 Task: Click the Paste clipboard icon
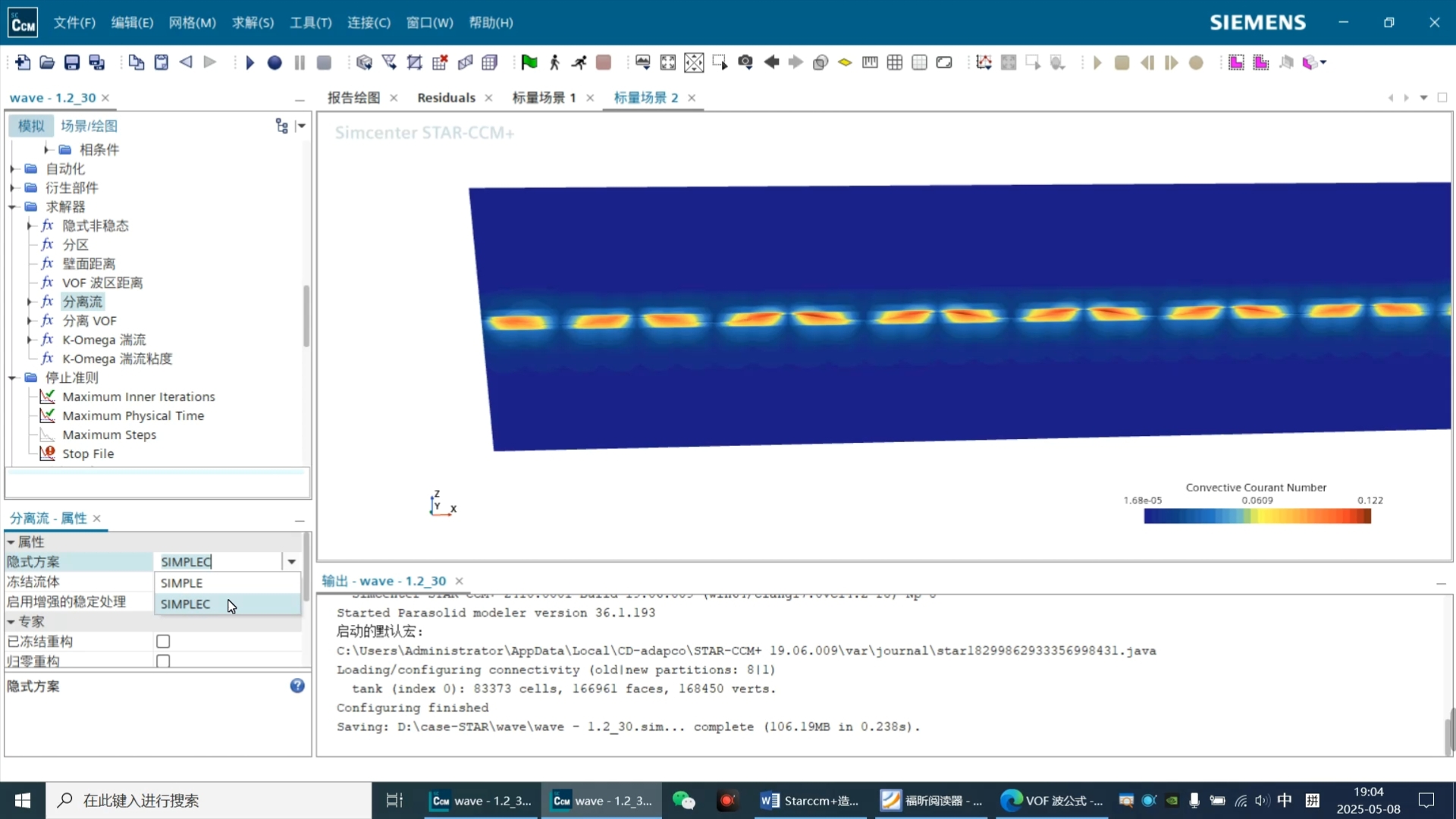point(161,63)
